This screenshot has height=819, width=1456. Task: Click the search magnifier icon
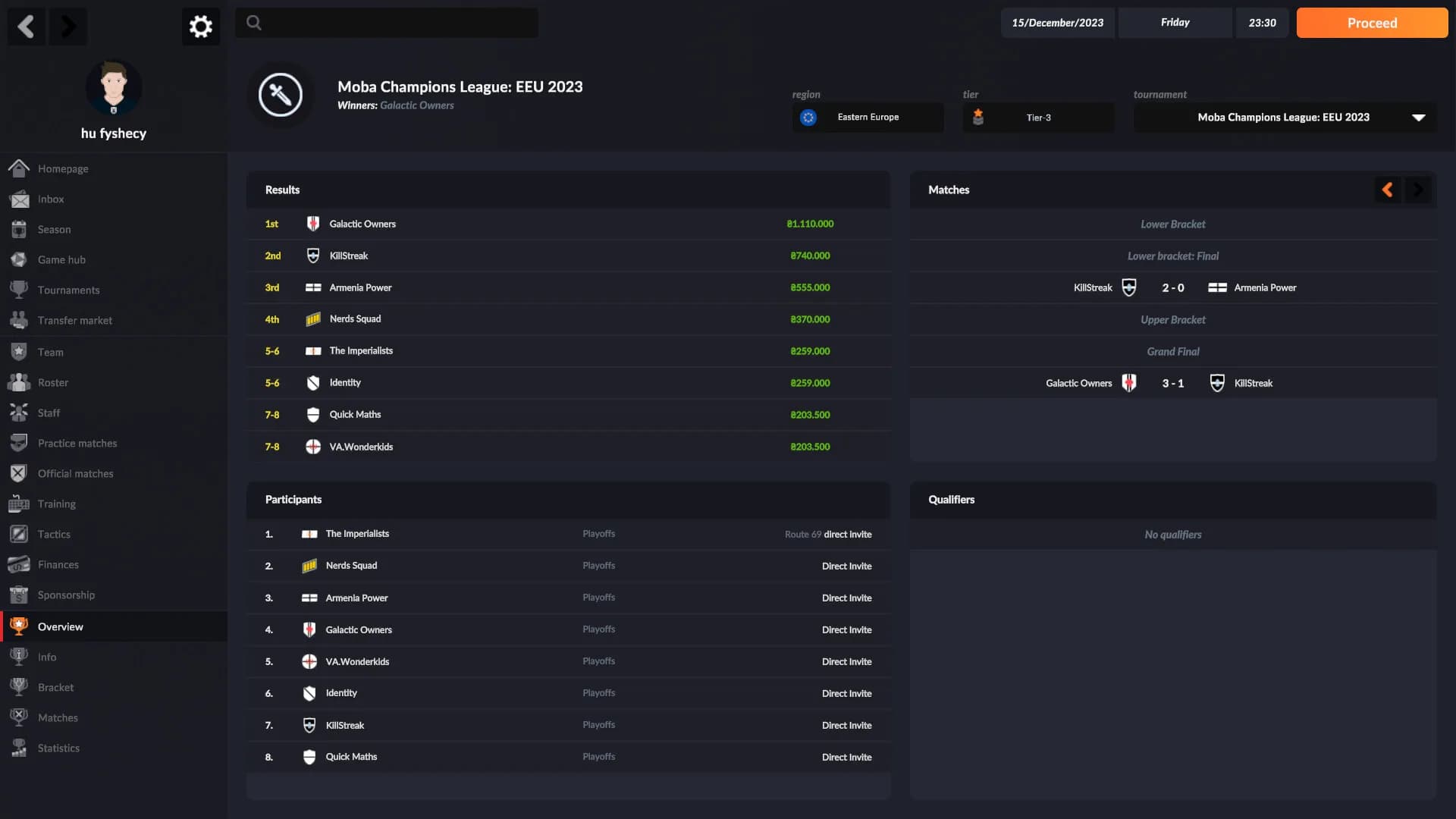pos(254,23)
